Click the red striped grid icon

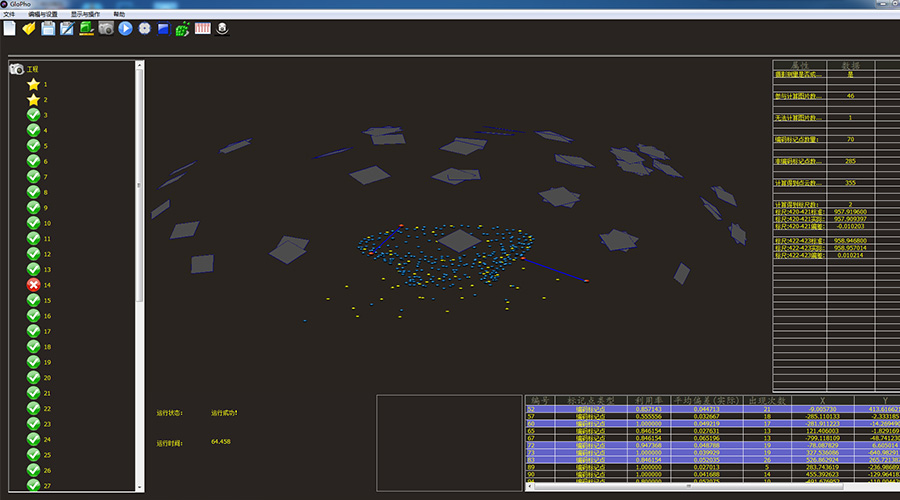click(x=203, y=29)
